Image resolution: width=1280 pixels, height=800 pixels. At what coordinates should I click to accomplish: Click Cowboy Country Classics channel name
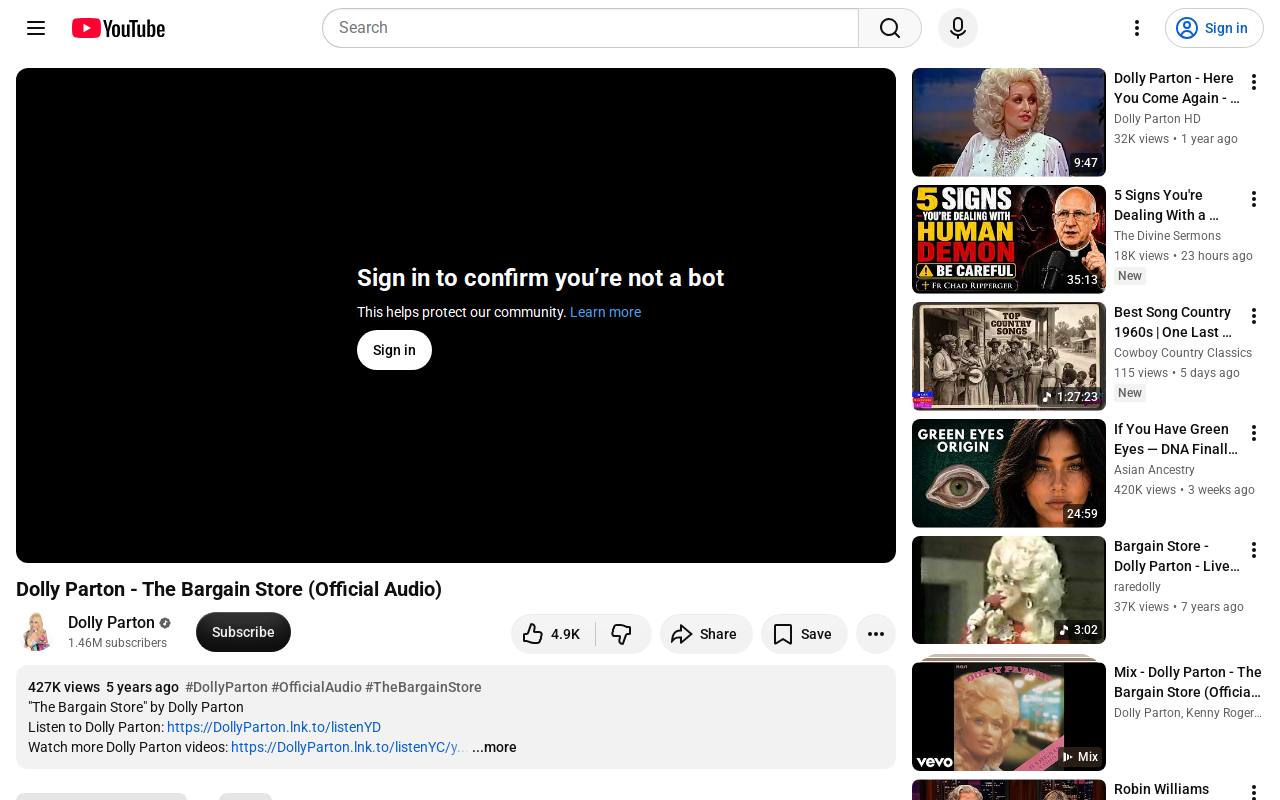pyautogui.click(x=1183, y=353)
